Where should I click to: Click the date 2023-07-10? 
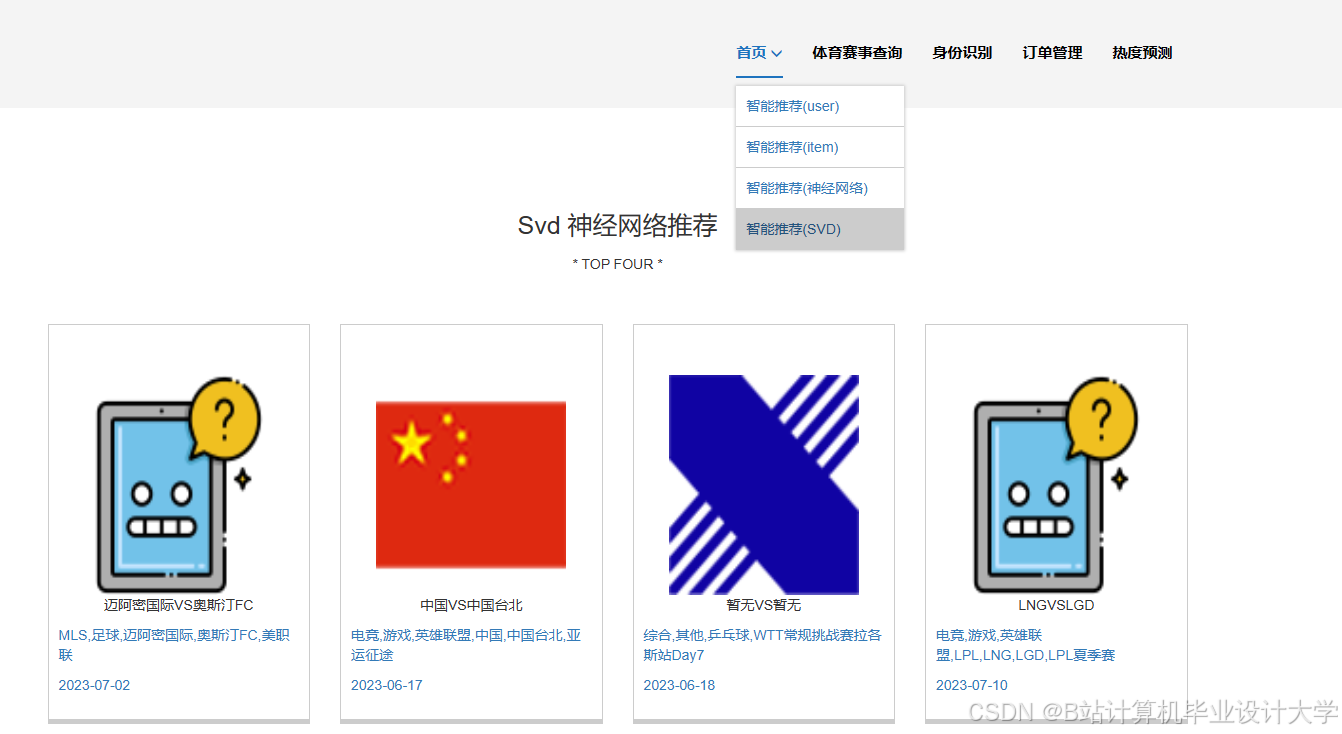coord(972,685)
